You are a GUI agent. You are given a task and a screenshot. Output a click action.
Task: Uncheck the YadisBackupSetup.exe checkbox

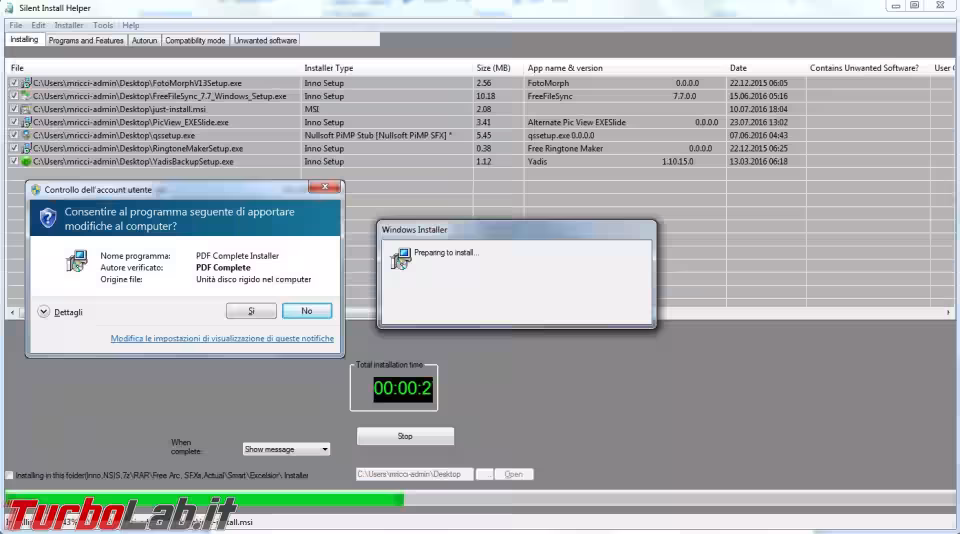(13, 162)
